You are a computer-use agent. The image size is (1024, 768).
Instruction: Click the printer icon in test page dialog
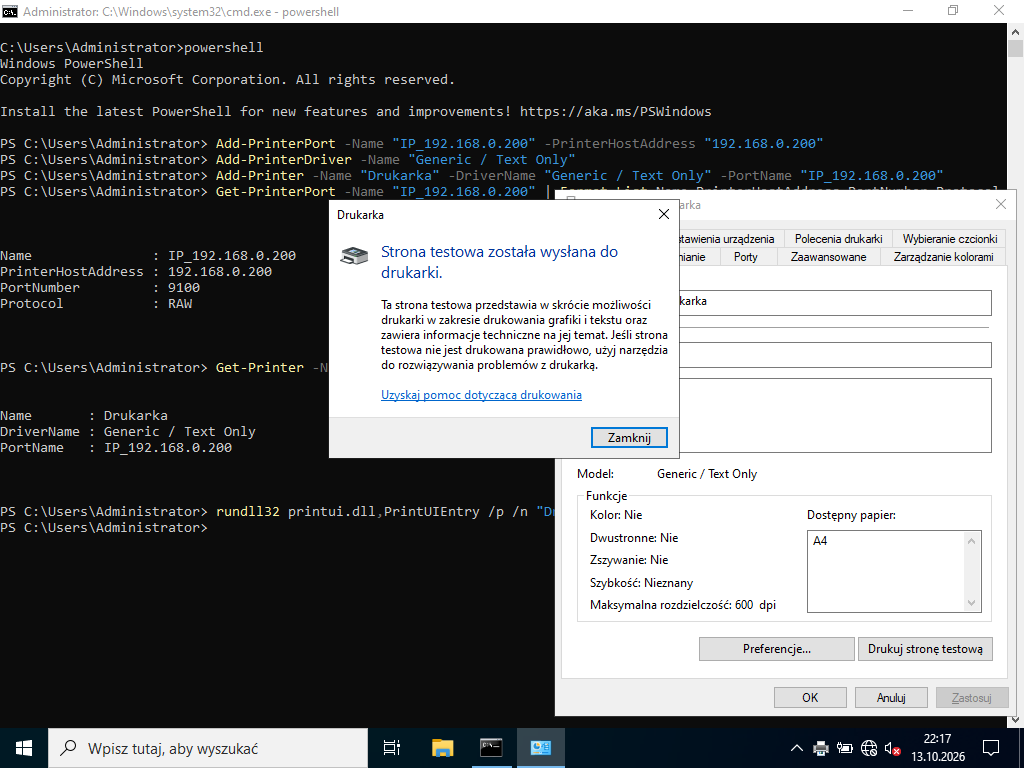[x=354, y=255]
